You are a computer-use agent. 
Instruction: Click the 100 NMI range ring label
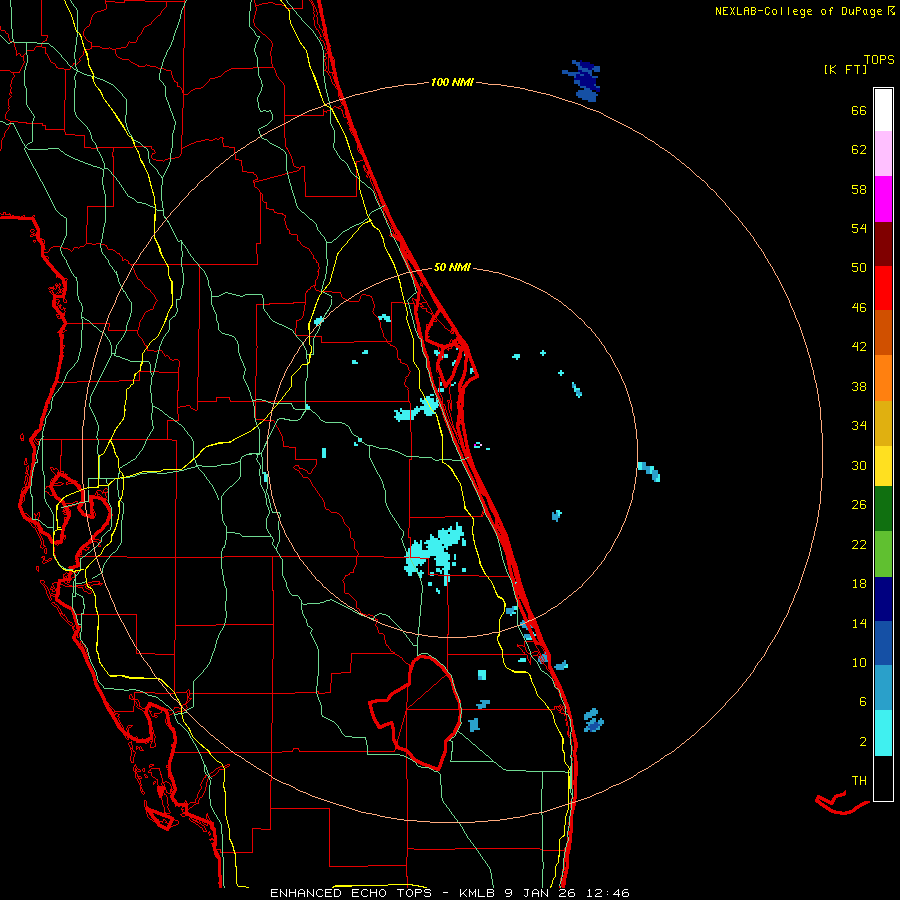point(452,83)
